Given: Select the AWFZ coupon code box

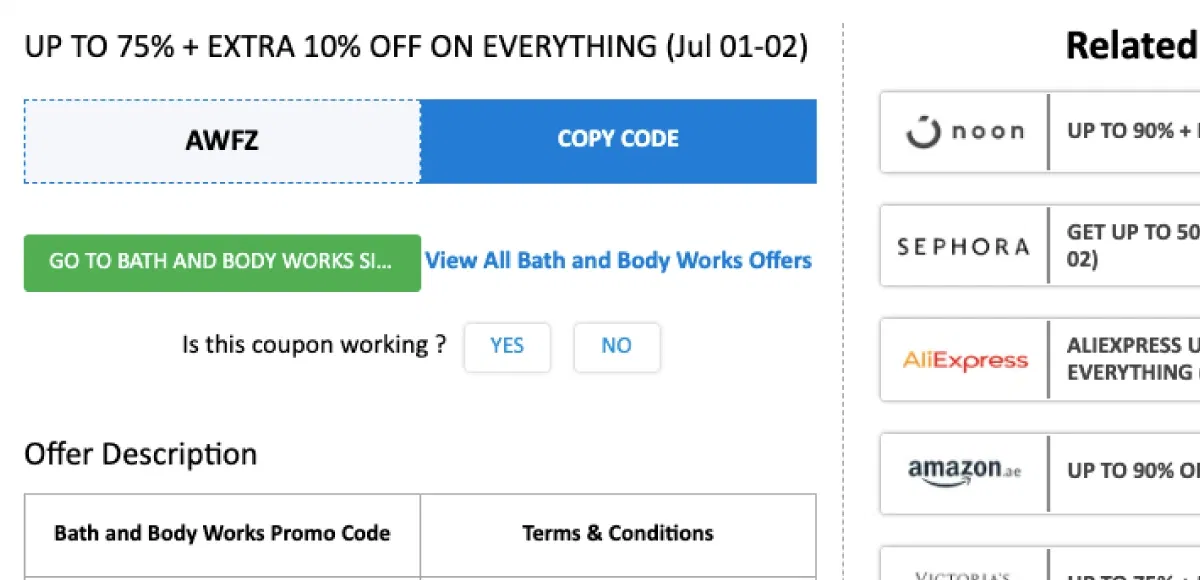Looking at the screenshot, I should [220, 139].
